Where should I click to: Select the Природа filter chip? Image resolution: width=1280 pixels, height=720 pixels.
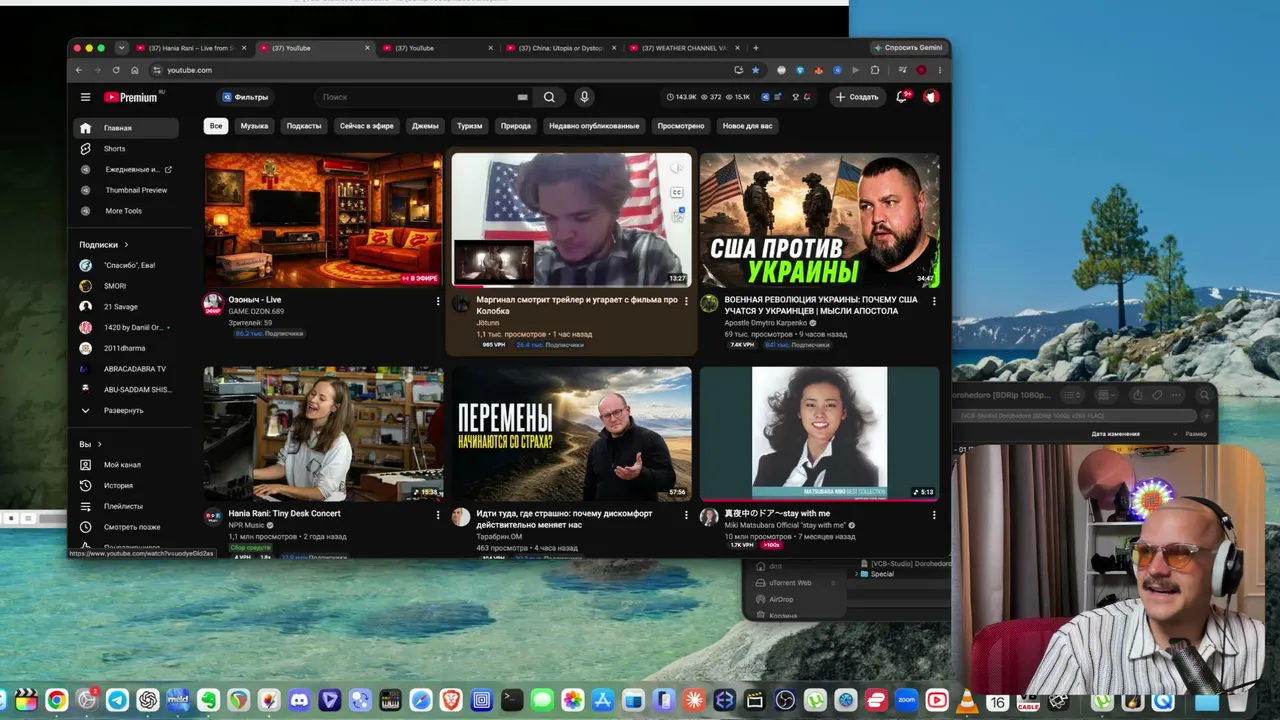pyautogui.click(x=516, y=126)
